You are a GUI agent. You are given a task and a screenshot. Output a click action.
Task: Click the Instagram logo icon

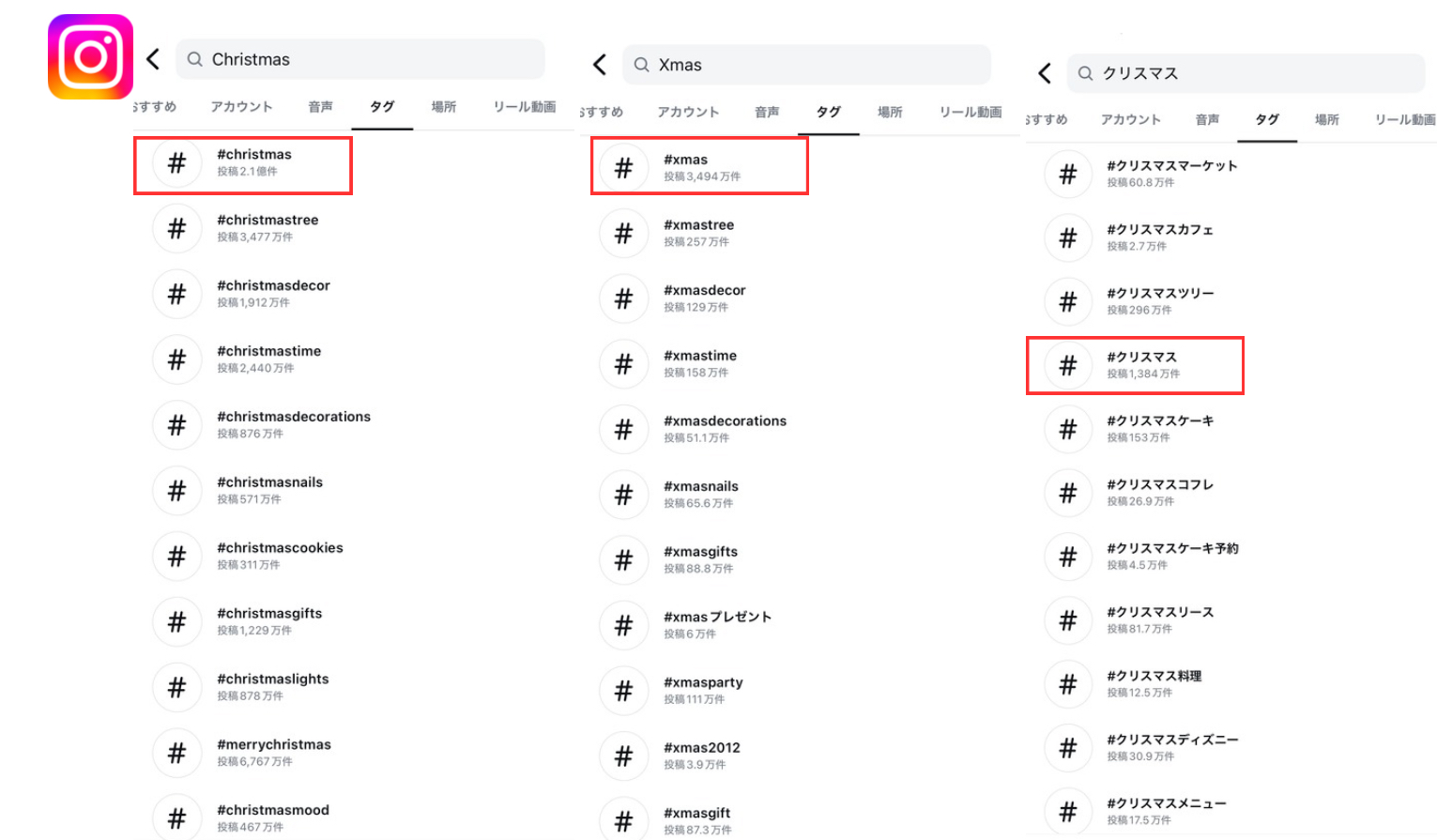pyautogui.click(x=90, y=57)
